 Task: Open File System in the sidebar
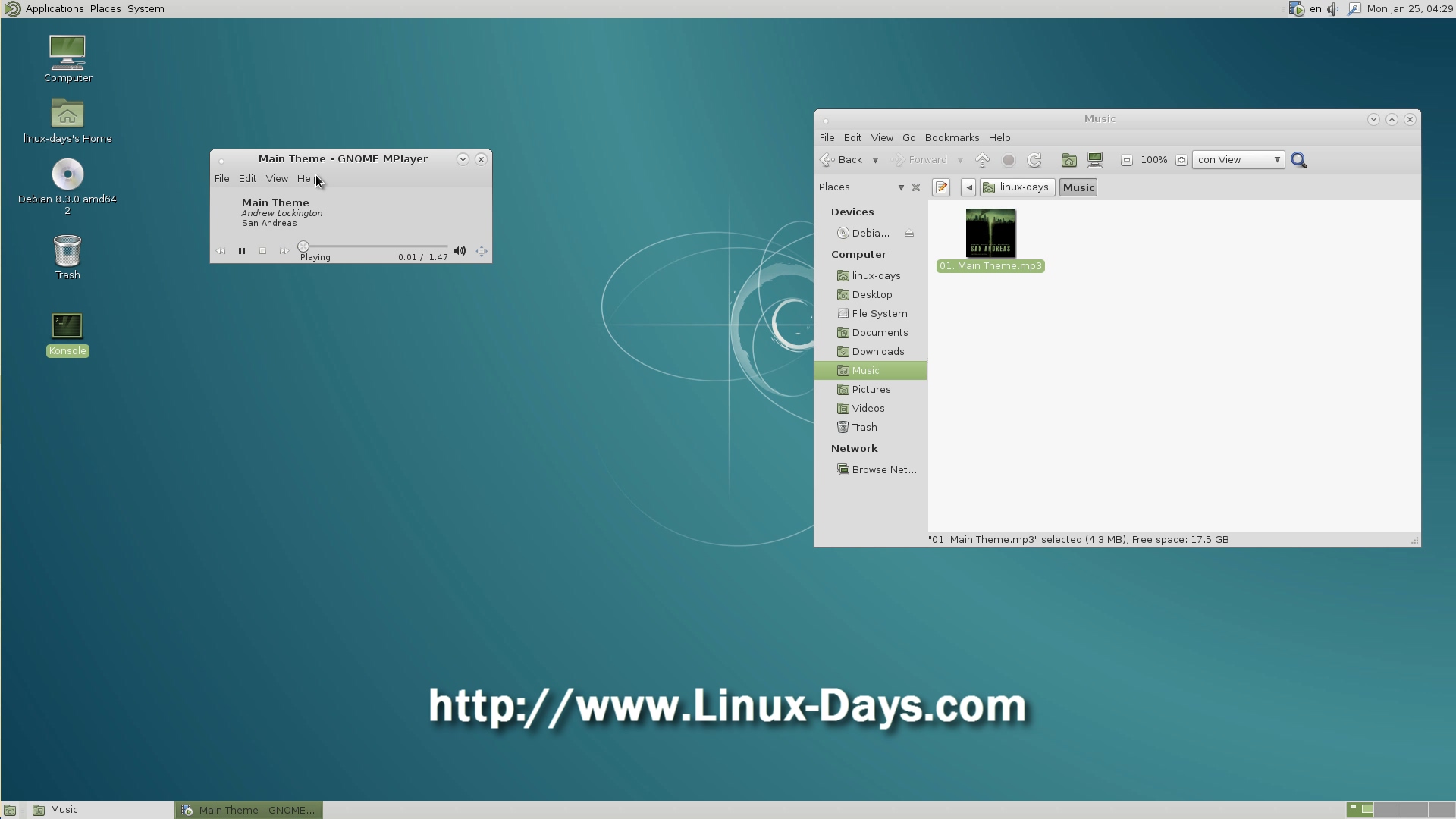pos(871,314)
